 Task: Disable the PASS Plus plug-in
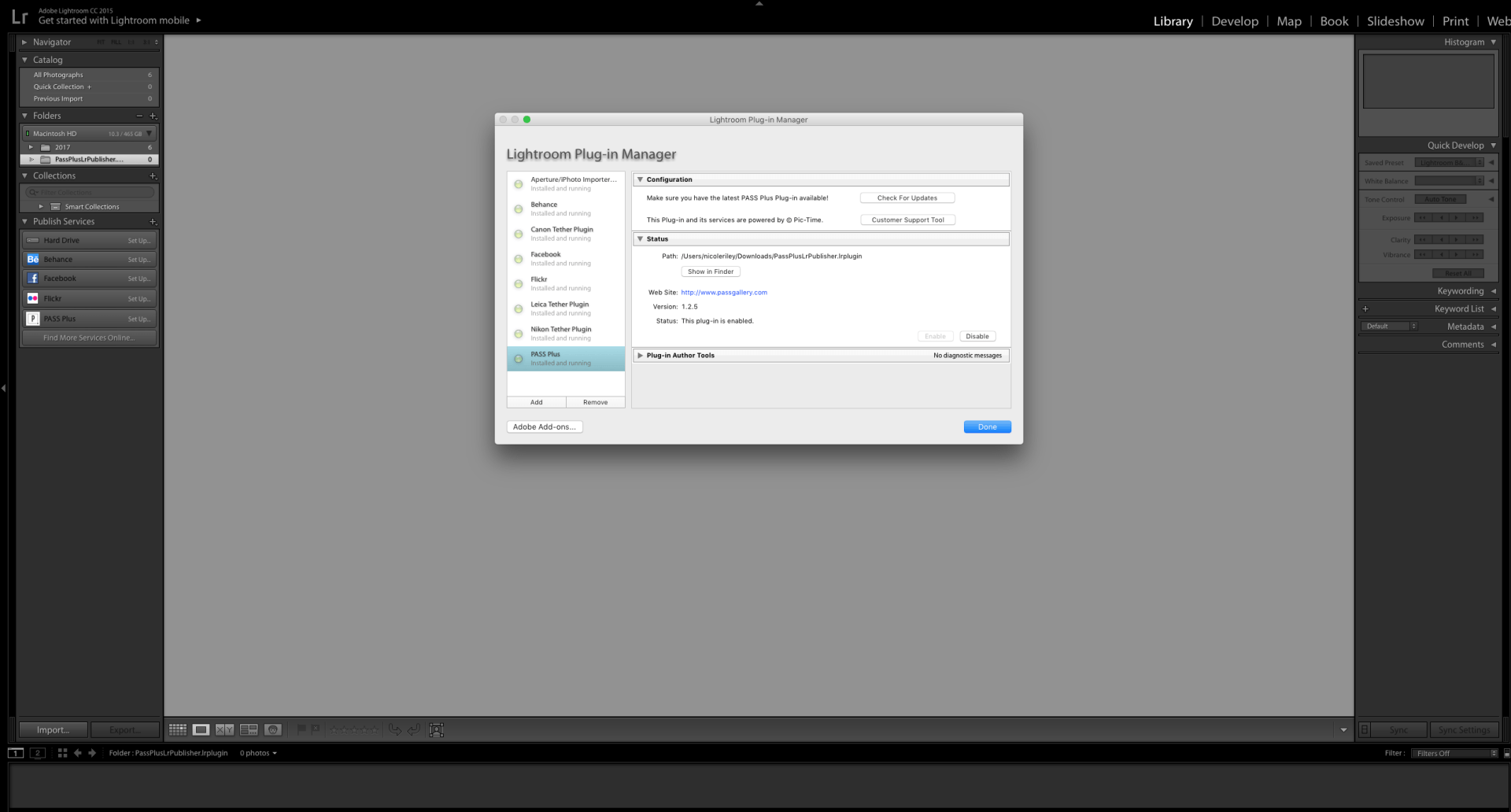[977, 337]
